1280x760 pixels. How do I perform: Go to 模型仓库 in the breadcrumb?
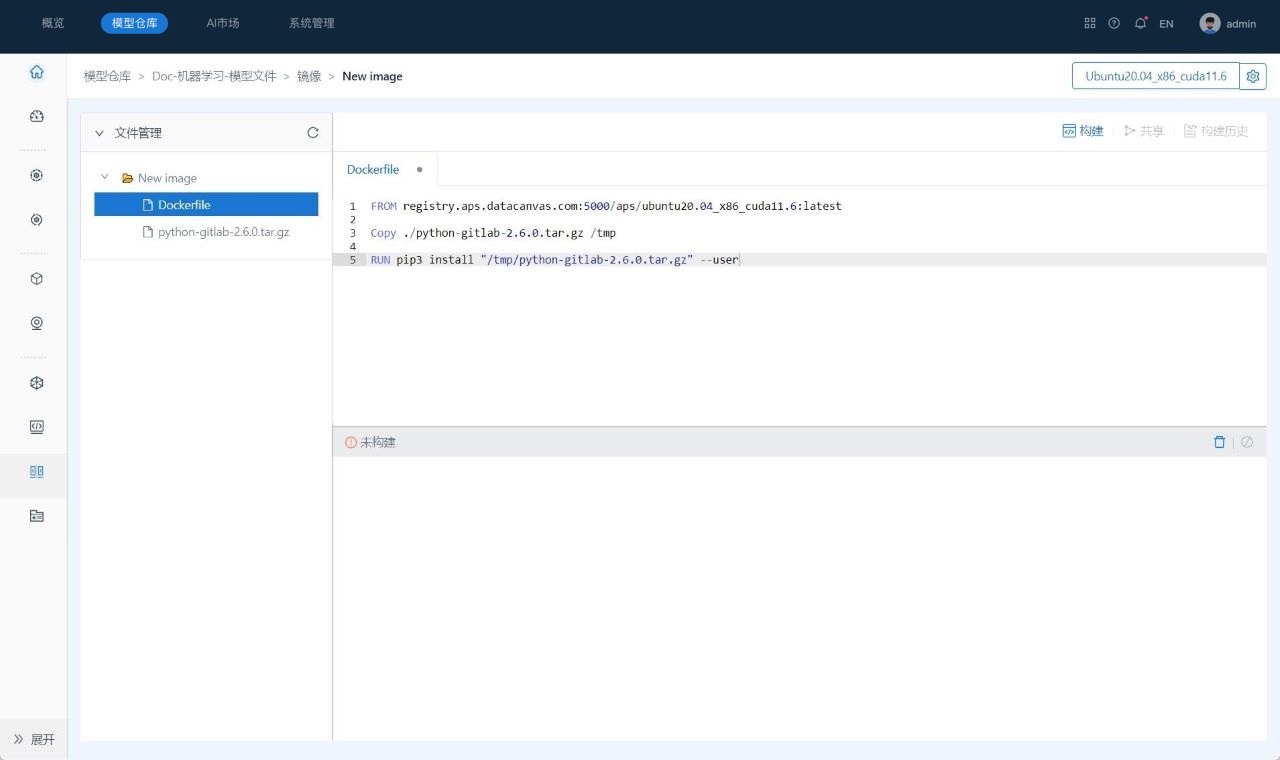click(107, 76)
